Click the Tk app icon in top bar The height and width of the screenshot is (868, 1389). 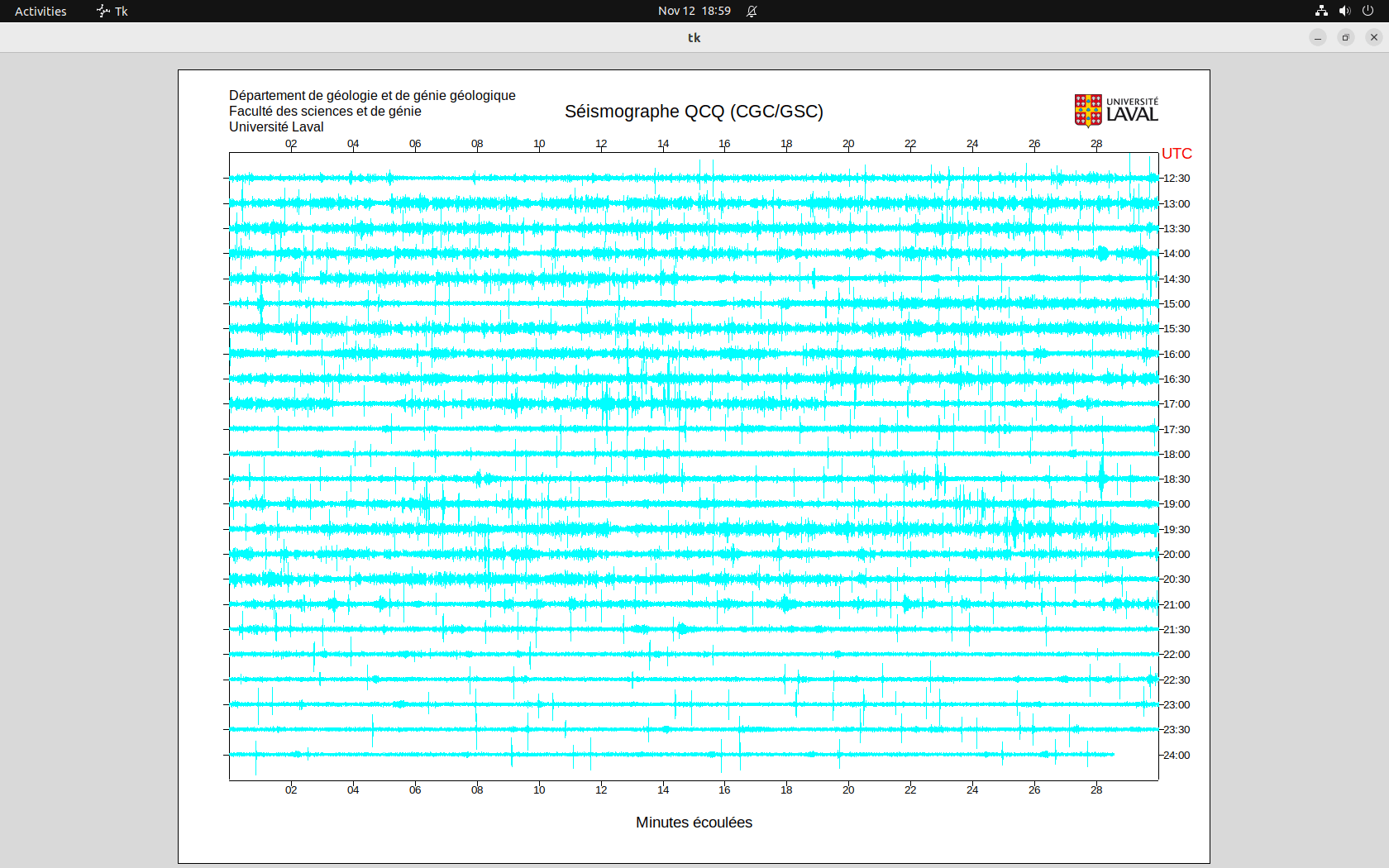point(103,11)
